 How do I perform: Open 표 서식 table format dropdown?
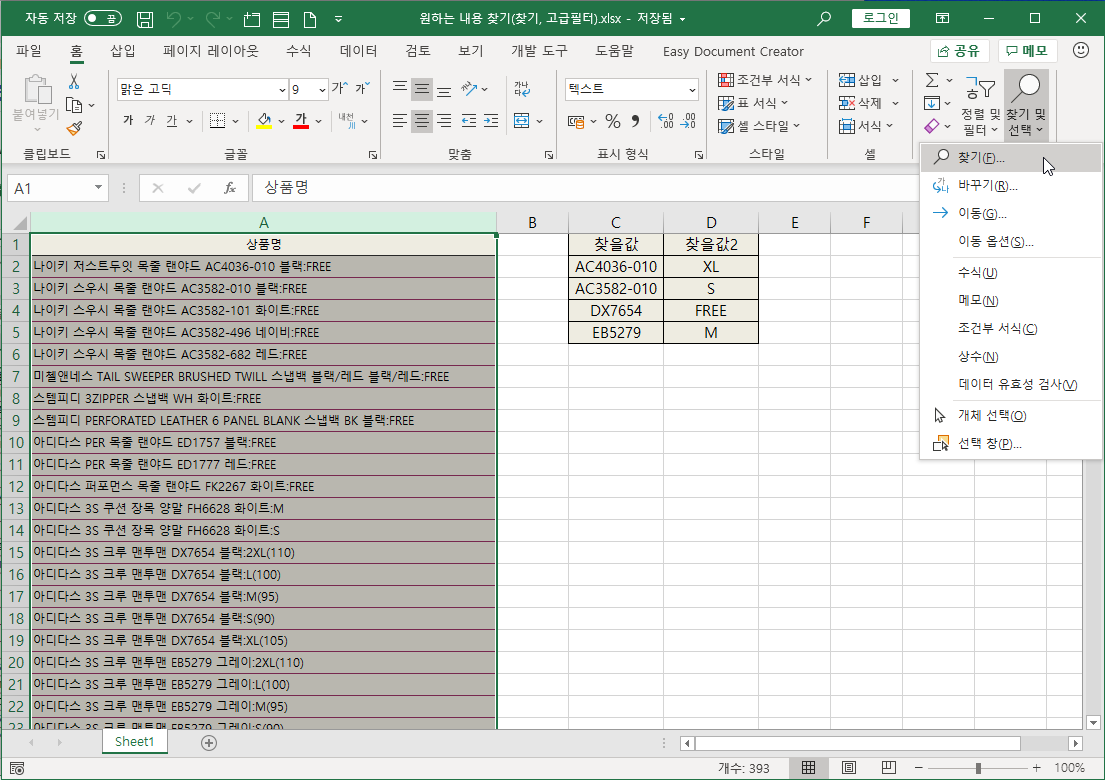pos(753,103)
